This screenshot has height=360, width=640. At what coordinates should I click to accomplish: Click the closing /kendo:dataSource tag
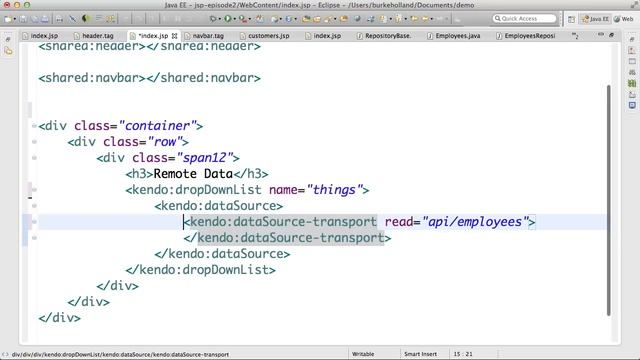(x=222, y=254)
